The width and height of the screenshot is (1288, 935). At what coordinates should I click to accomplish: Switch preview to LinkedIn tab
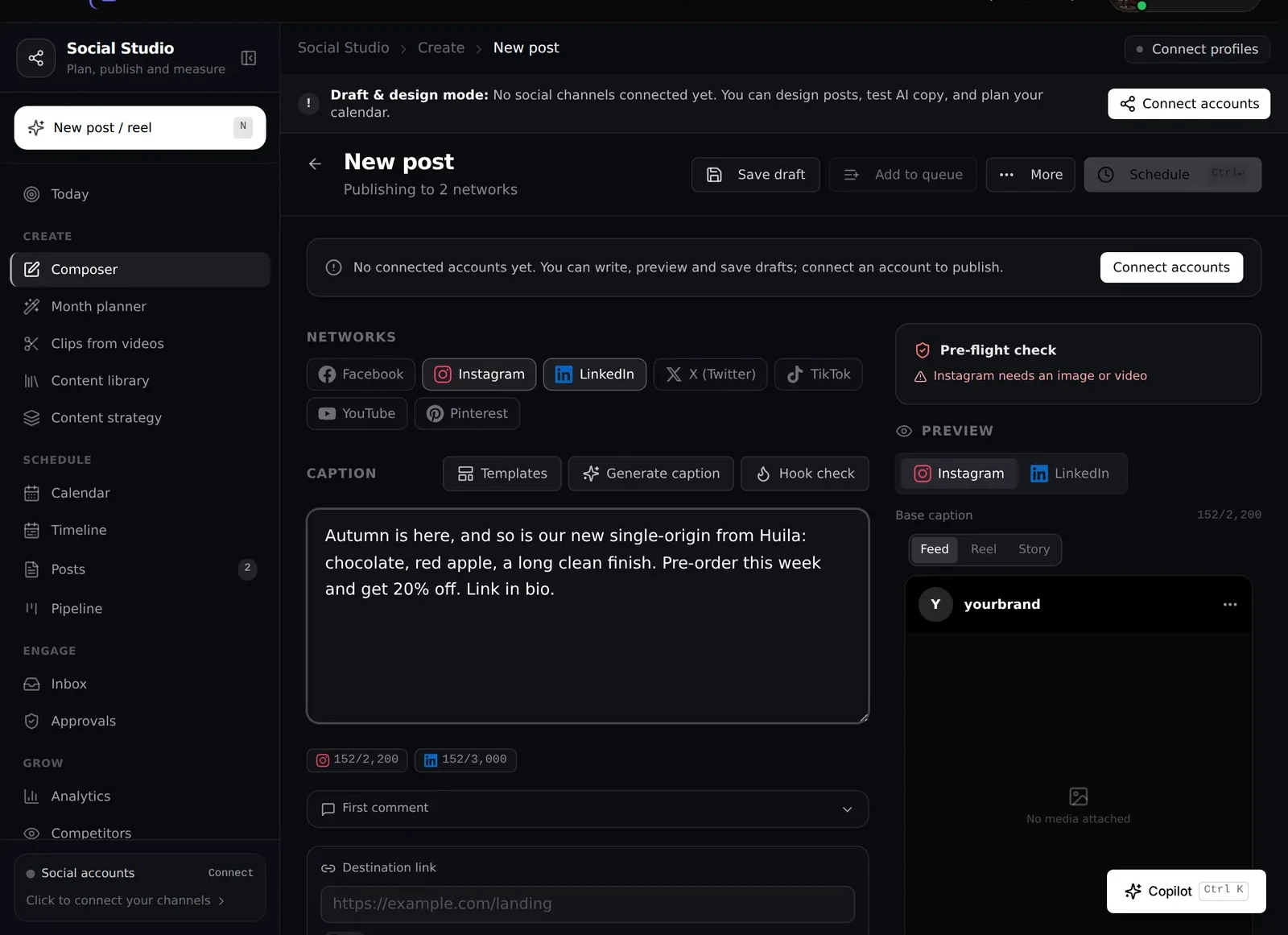[x=1070, y=474]
